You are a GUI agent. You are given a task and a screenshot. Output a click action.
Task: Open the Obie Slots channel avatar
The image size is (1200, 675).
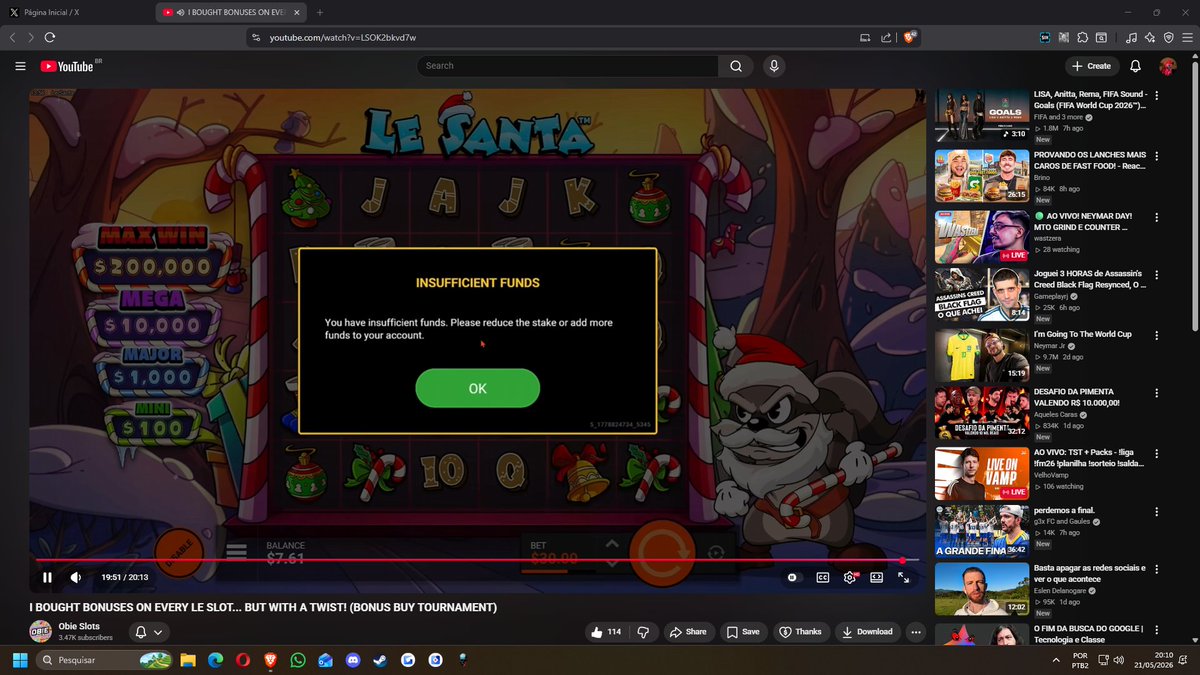coord(41,632)
